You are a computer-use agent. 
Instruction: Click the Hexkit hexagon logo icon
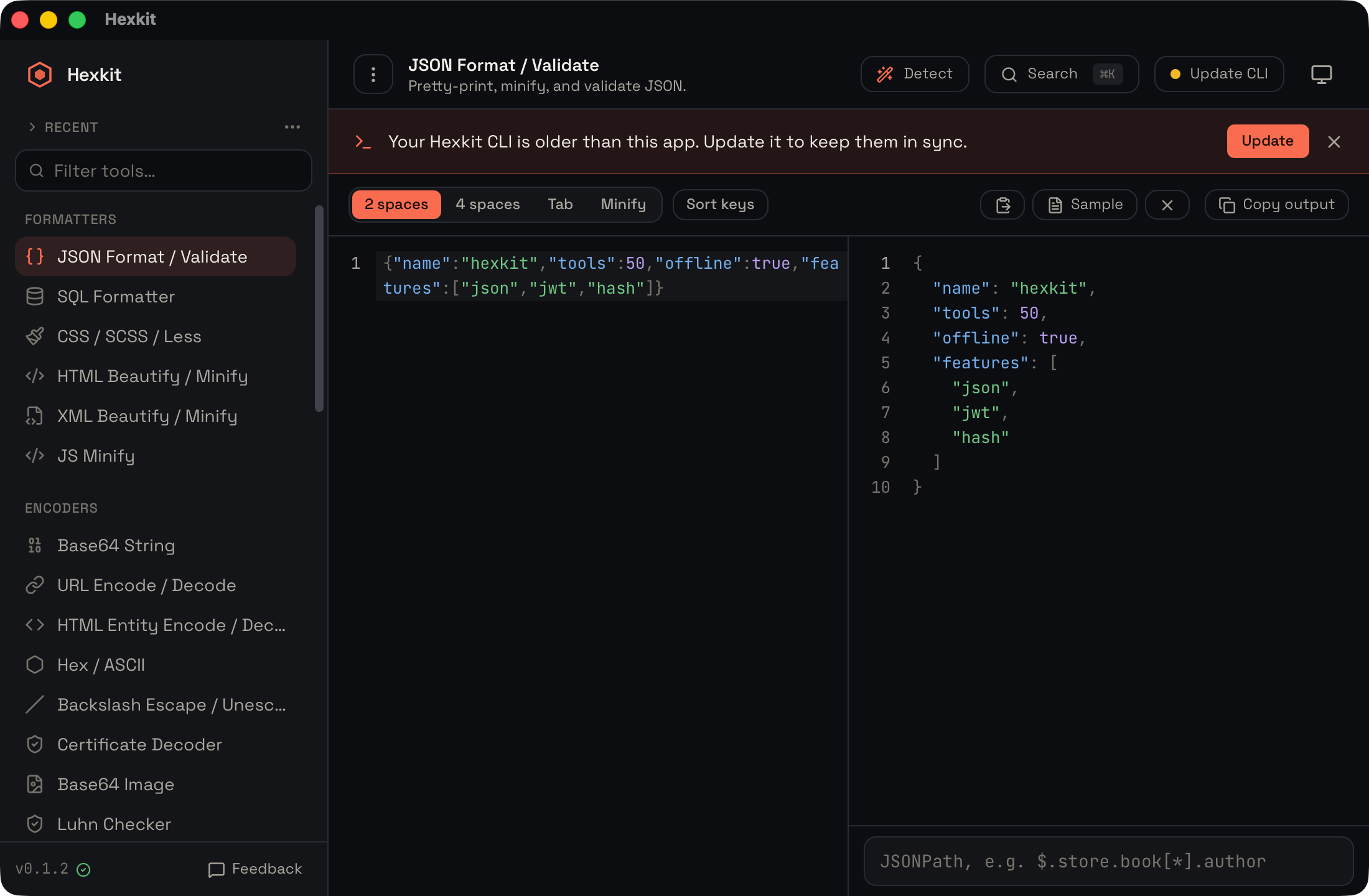[x=40, y=75]
